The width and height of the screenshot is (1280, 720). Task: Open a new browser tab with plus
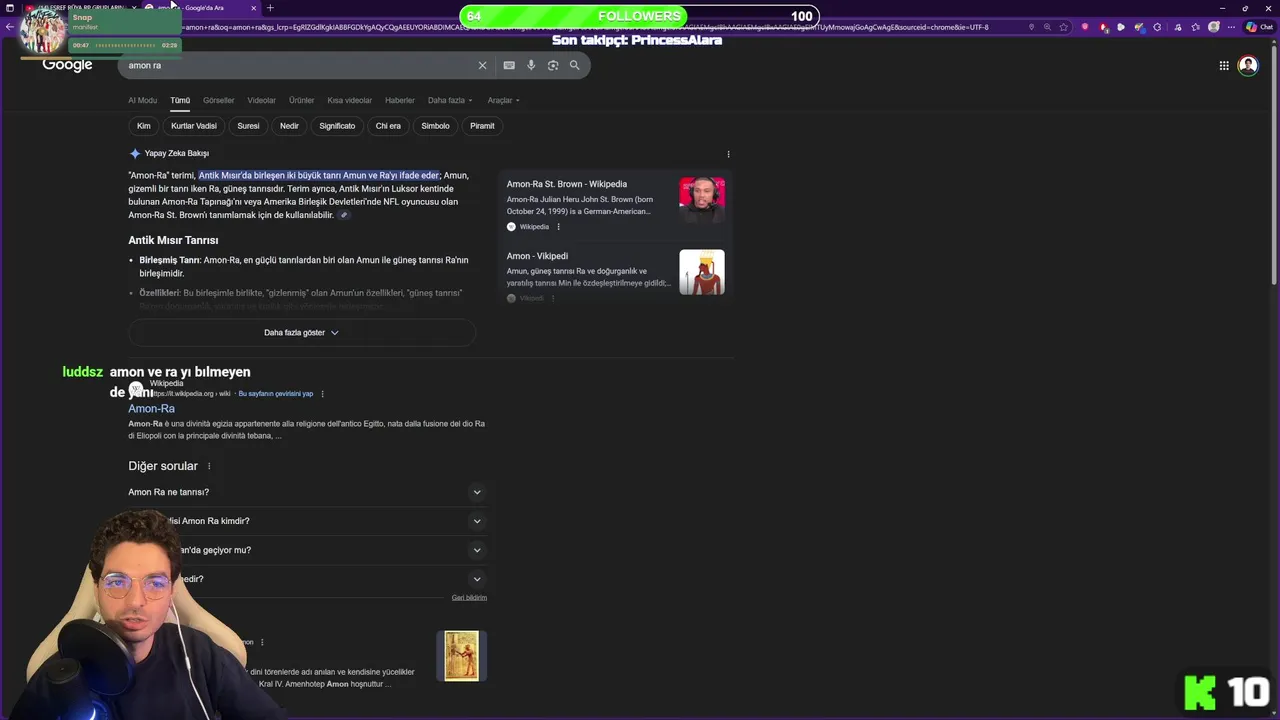(270, 8)
